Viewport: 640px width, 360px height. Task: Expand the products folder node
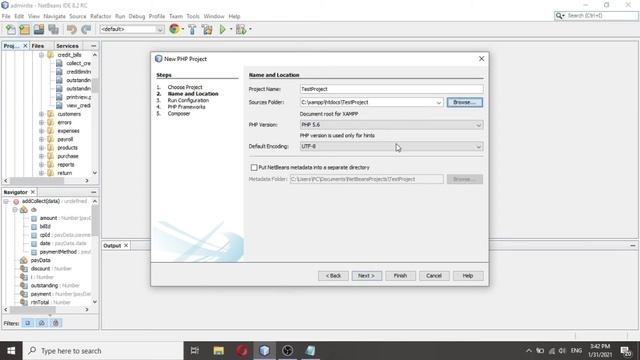point(42,148)
